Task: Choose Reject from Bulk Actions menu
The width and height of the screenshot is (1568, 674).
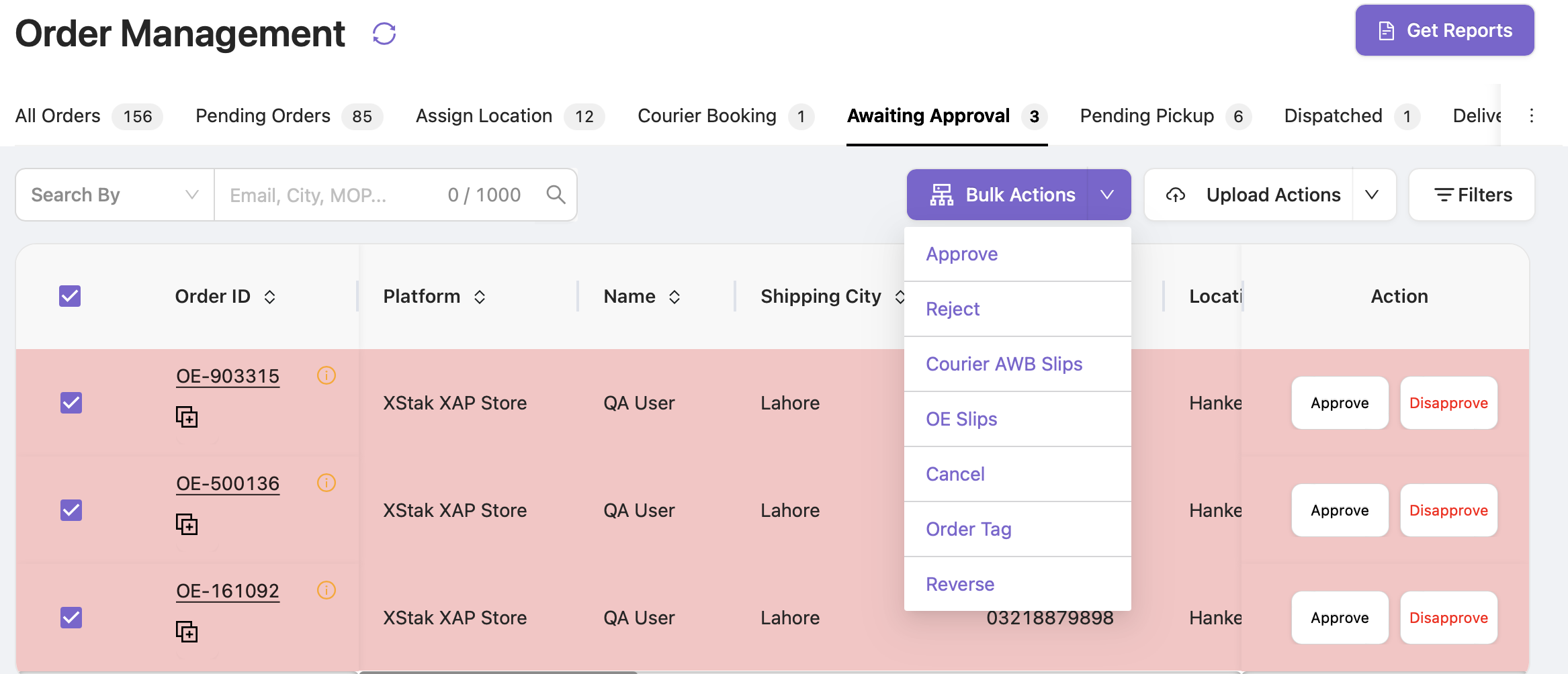Action: tap(1017, 309)
